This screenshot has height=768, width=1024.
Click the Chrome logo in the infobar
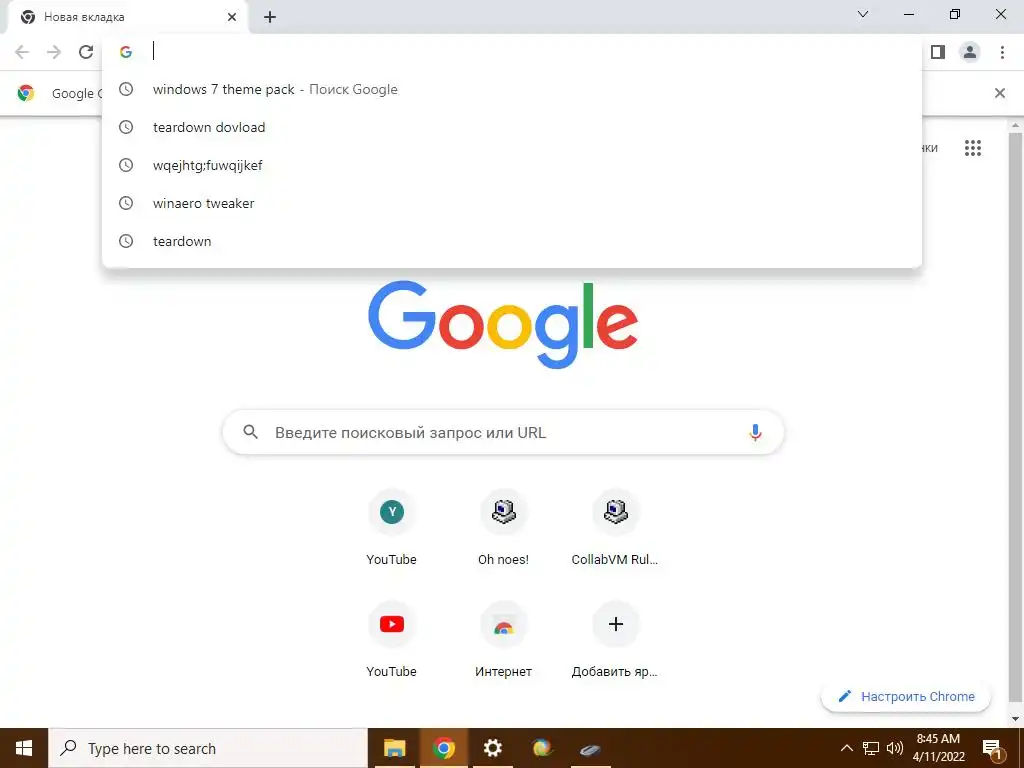pos(26,93)
